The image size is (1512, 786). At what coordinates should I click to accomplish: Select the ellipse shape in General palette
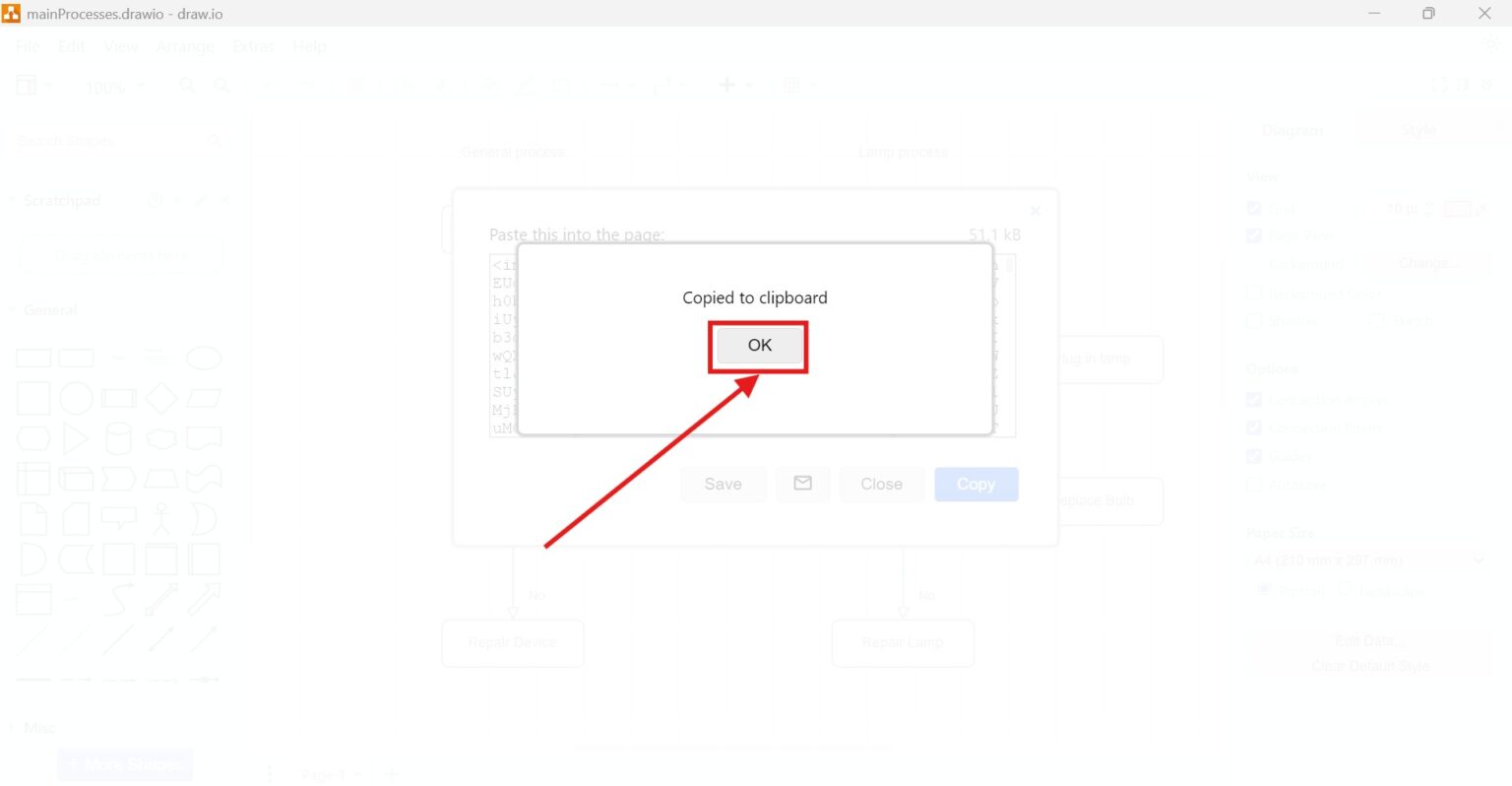click(204, 358)
